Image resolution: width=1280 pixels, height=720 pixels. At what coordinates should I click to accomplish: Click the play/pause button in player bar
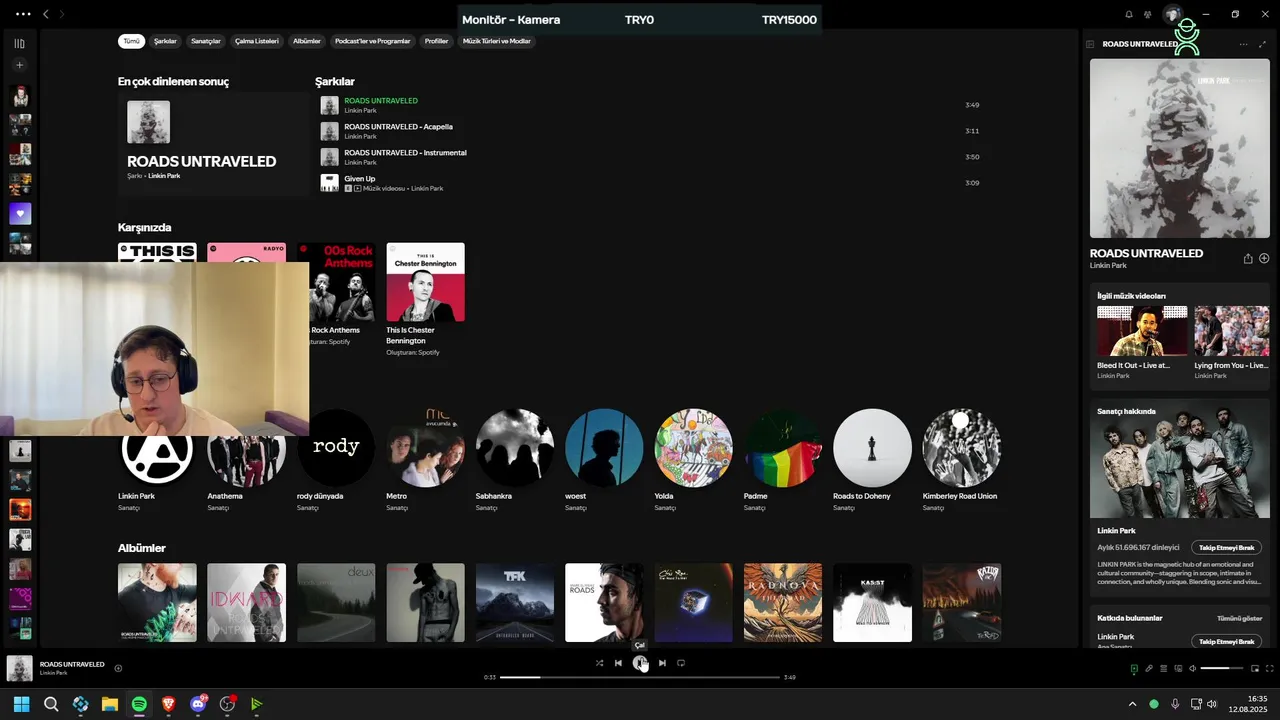pos(640,663)
